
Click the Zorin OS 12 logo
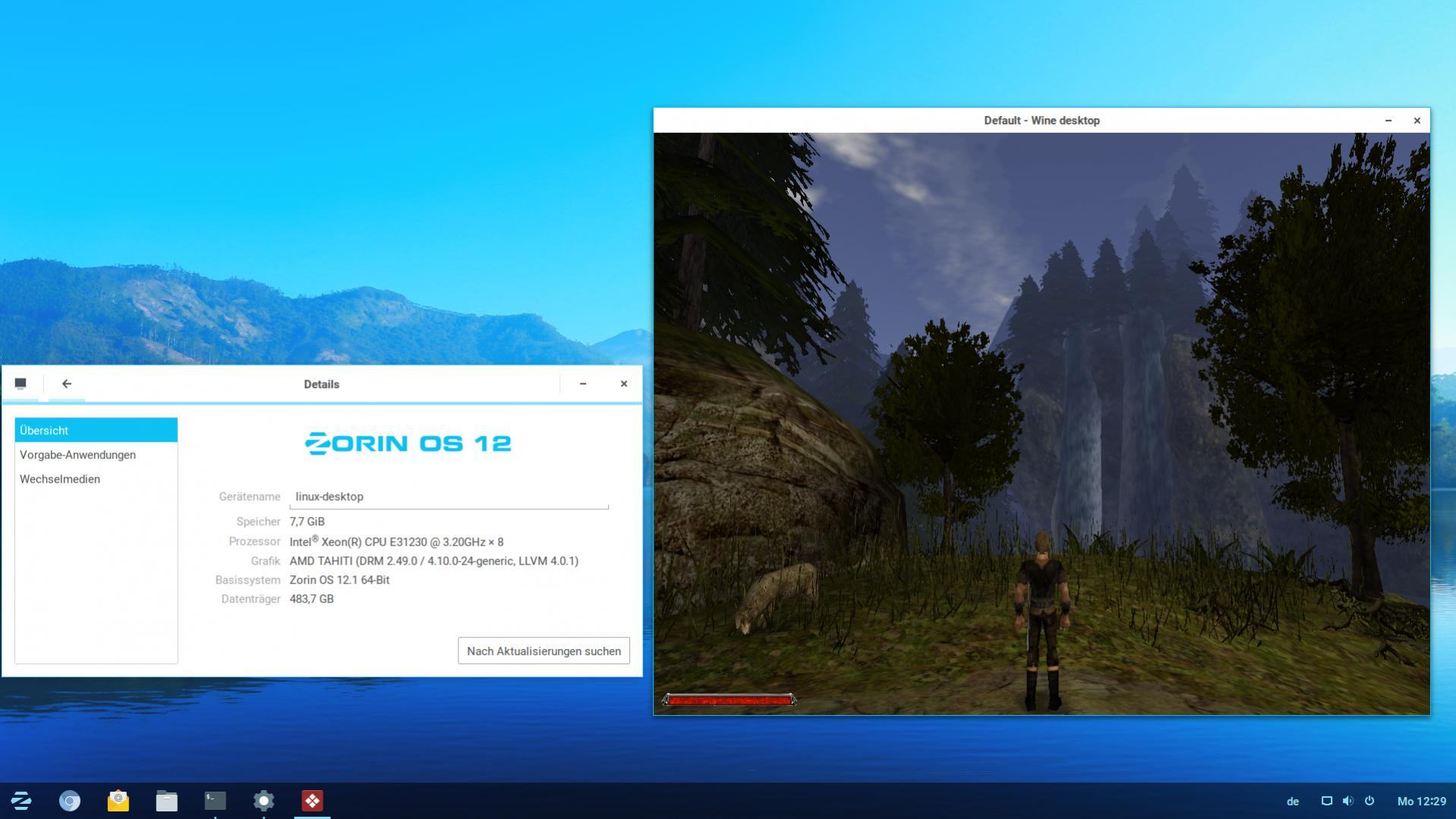click(408, 443)
